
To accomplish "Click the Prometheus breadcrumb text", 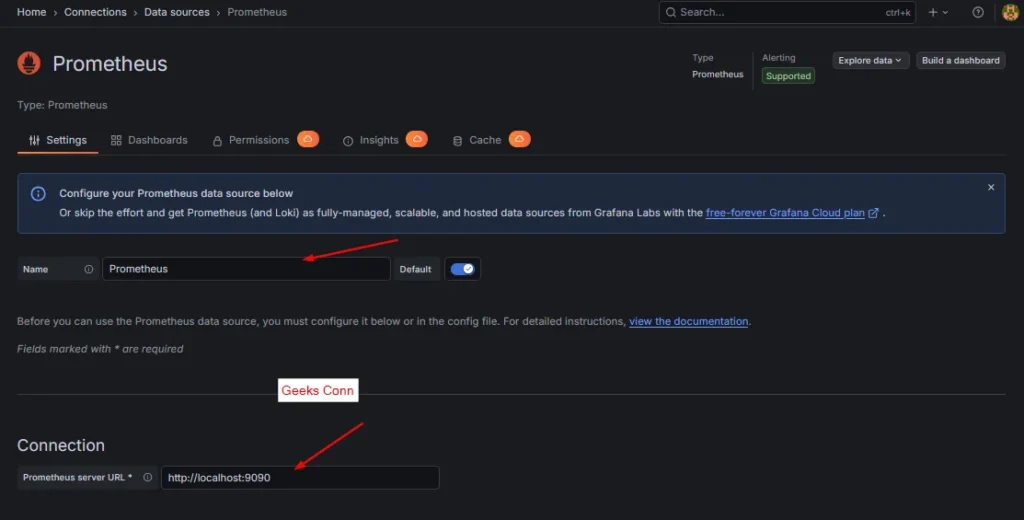I will coord(257,12).
